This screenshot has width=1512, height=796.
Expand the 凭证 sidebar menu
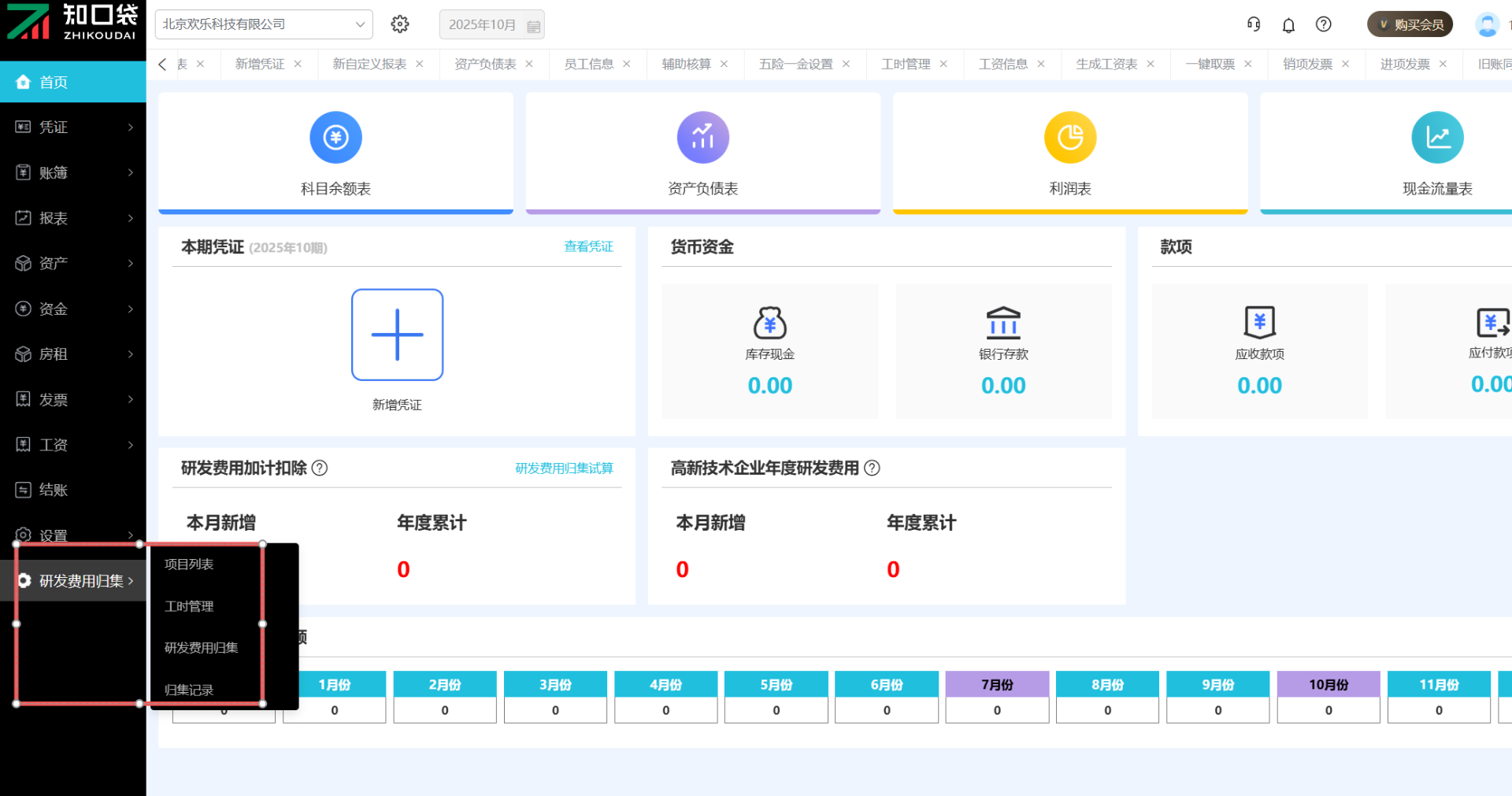point(72,128)
